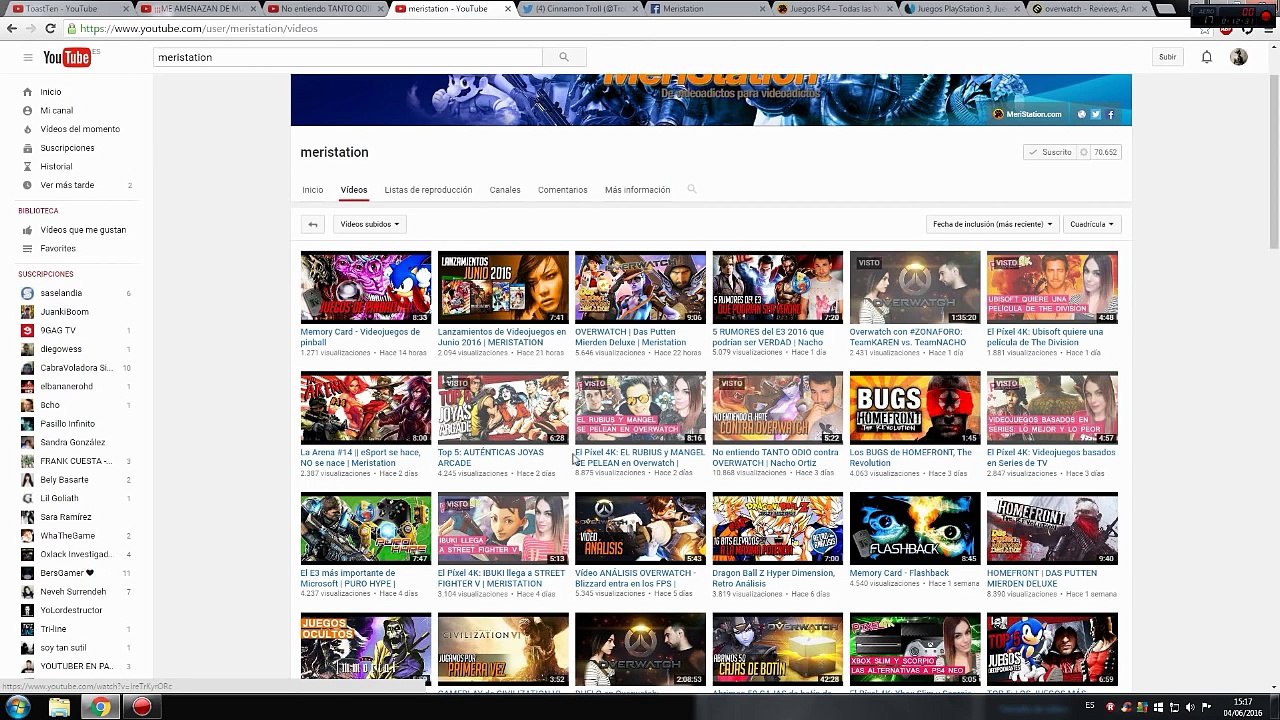
Task: Open Dragon Ball Z Hyper Dimension title
Action: [x=773, y=578]
